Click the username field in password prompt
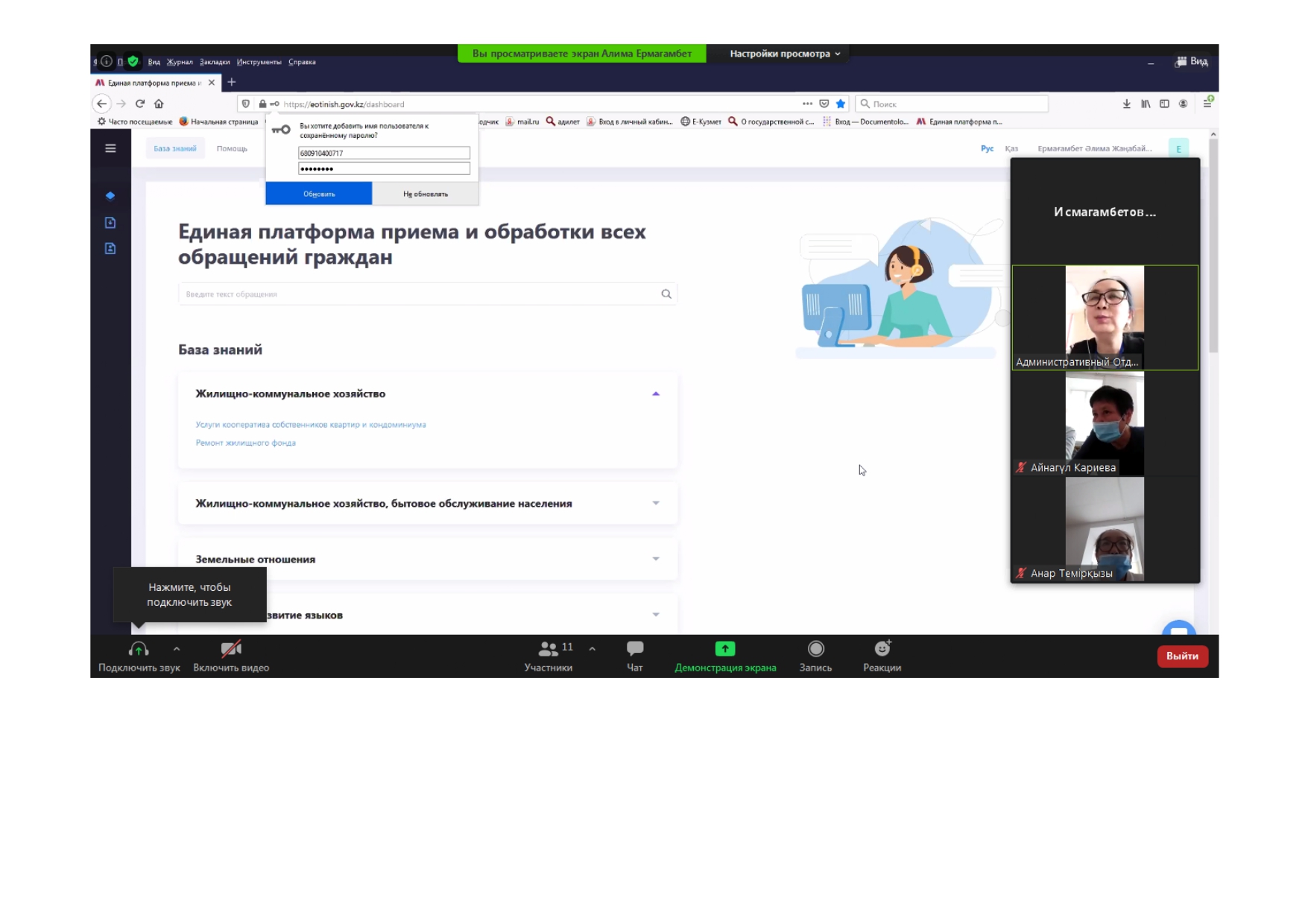The height and width of the screenshot is (924, 1308). (x=384, y=153)
